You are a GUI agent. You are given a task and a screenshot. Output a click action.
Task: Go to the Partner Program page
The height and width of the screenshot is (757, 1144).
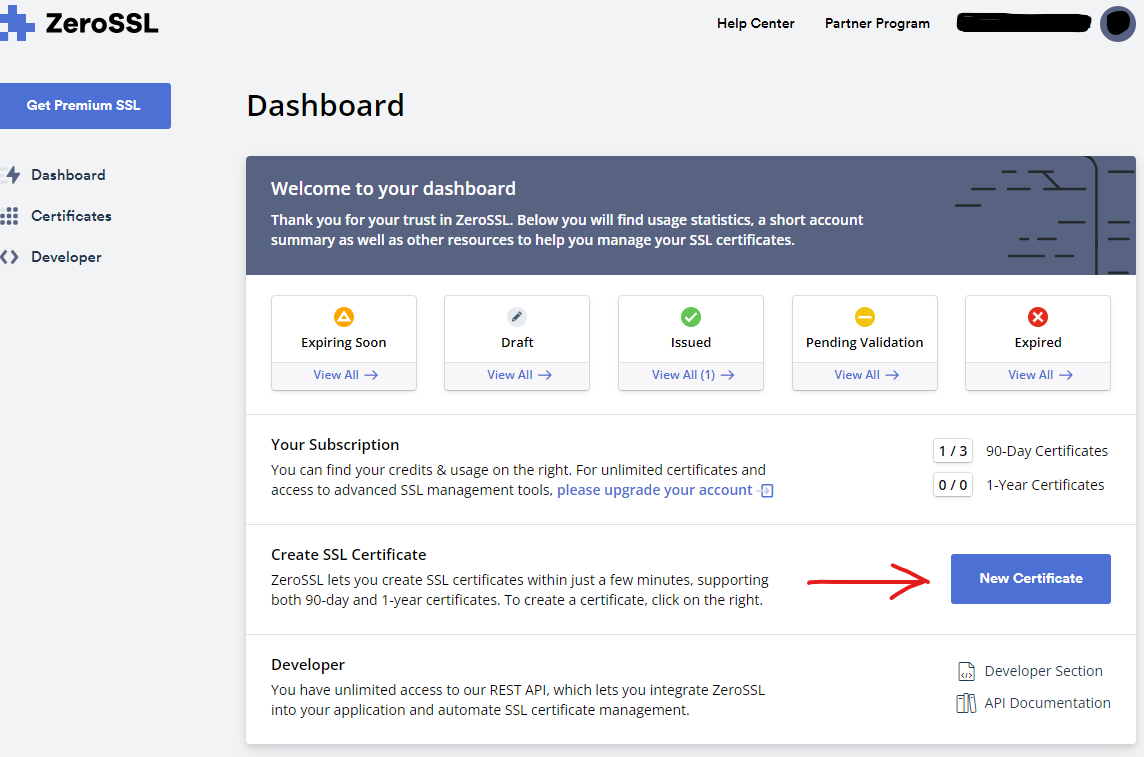[x=877, y=24]
